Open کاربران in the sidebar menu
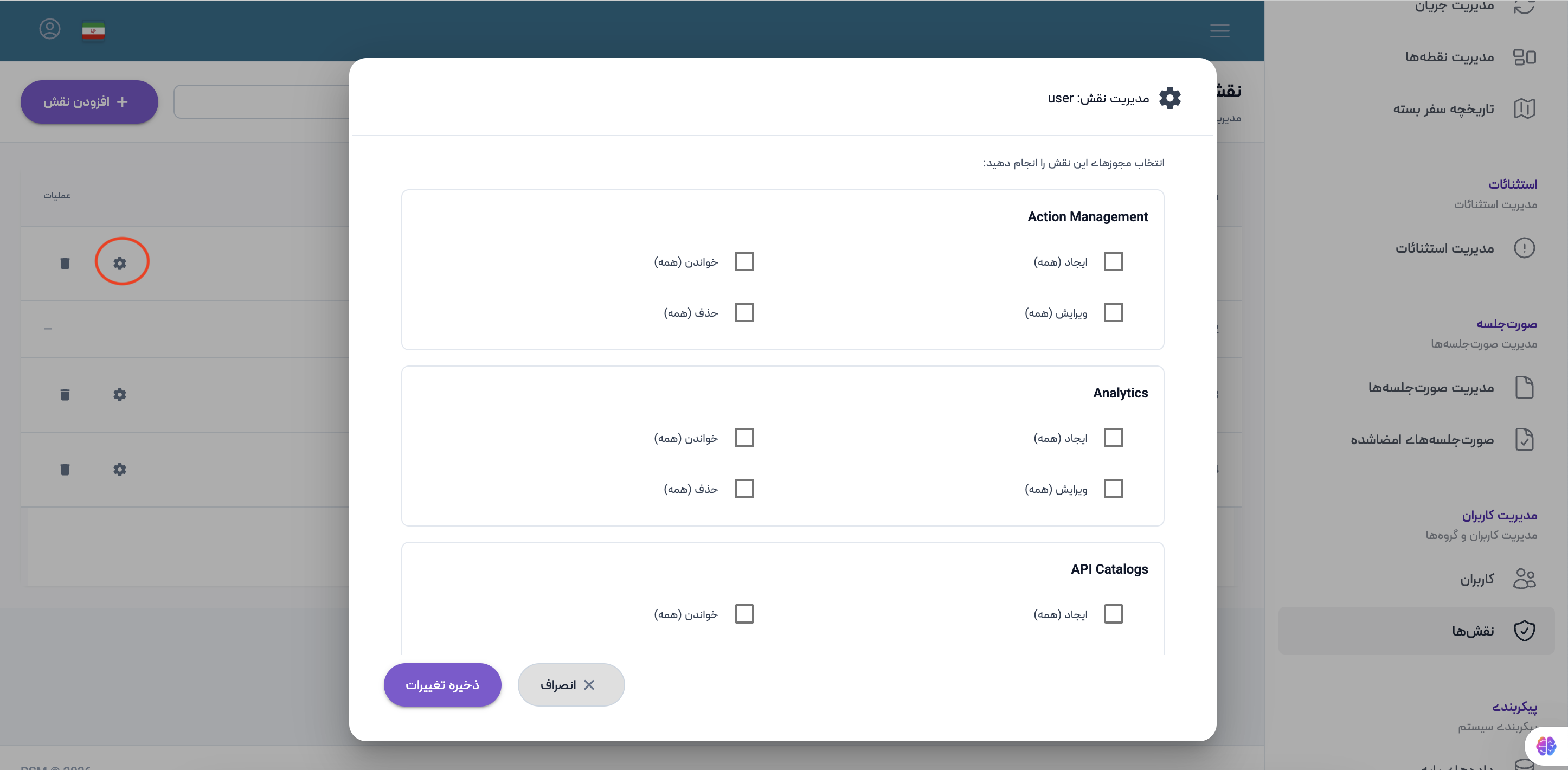Image resolution: width=1568 pixels, height=770 pixels. [x=1477, y=579]
